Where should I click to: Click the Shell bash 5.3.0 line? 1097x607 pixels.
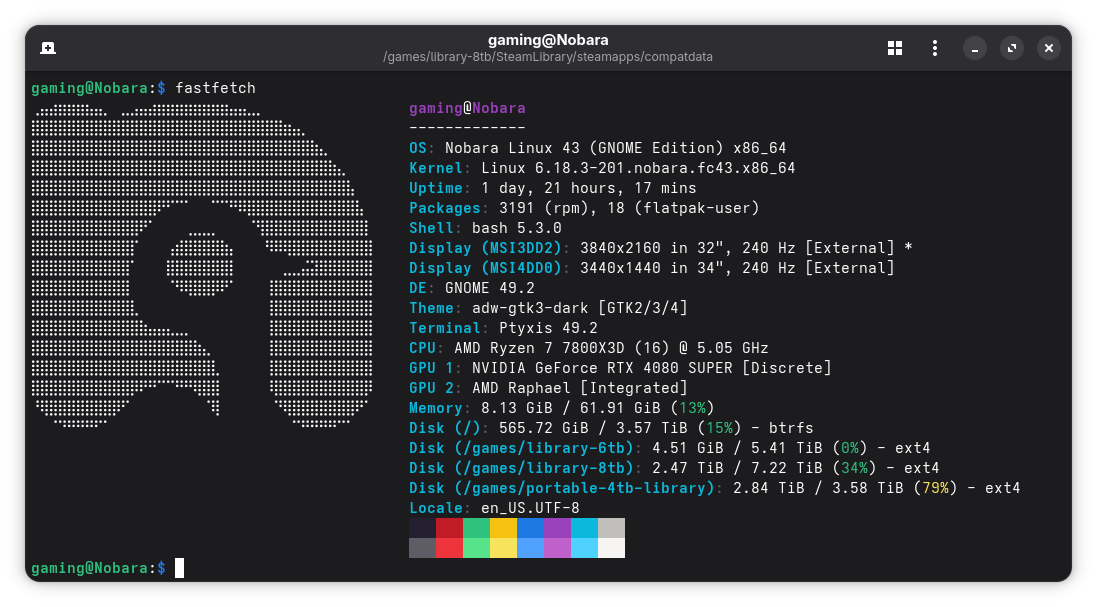tap(486, 228)
